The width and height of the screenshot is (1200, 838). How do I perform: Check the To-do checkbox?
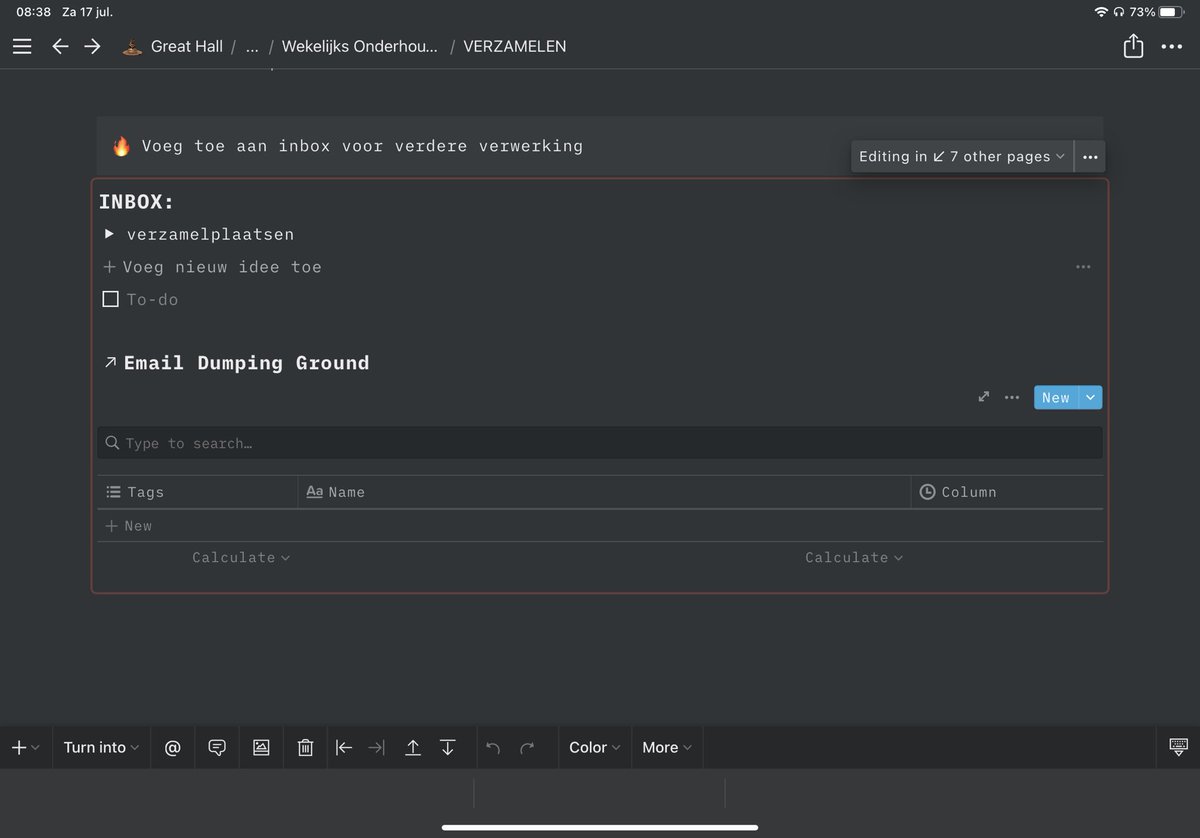coord(110,298)
